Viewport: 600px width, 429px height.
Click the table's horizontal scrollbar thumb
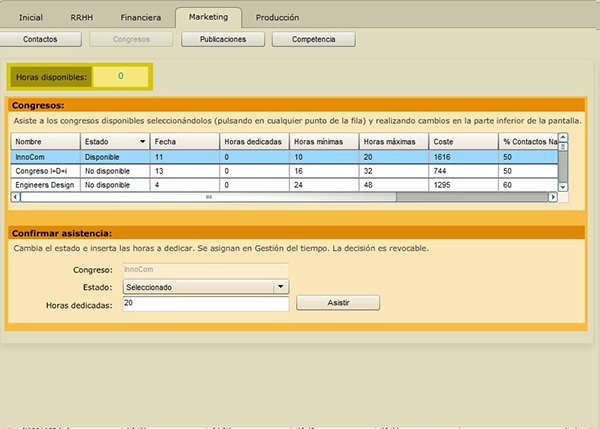tap(208, 197)
